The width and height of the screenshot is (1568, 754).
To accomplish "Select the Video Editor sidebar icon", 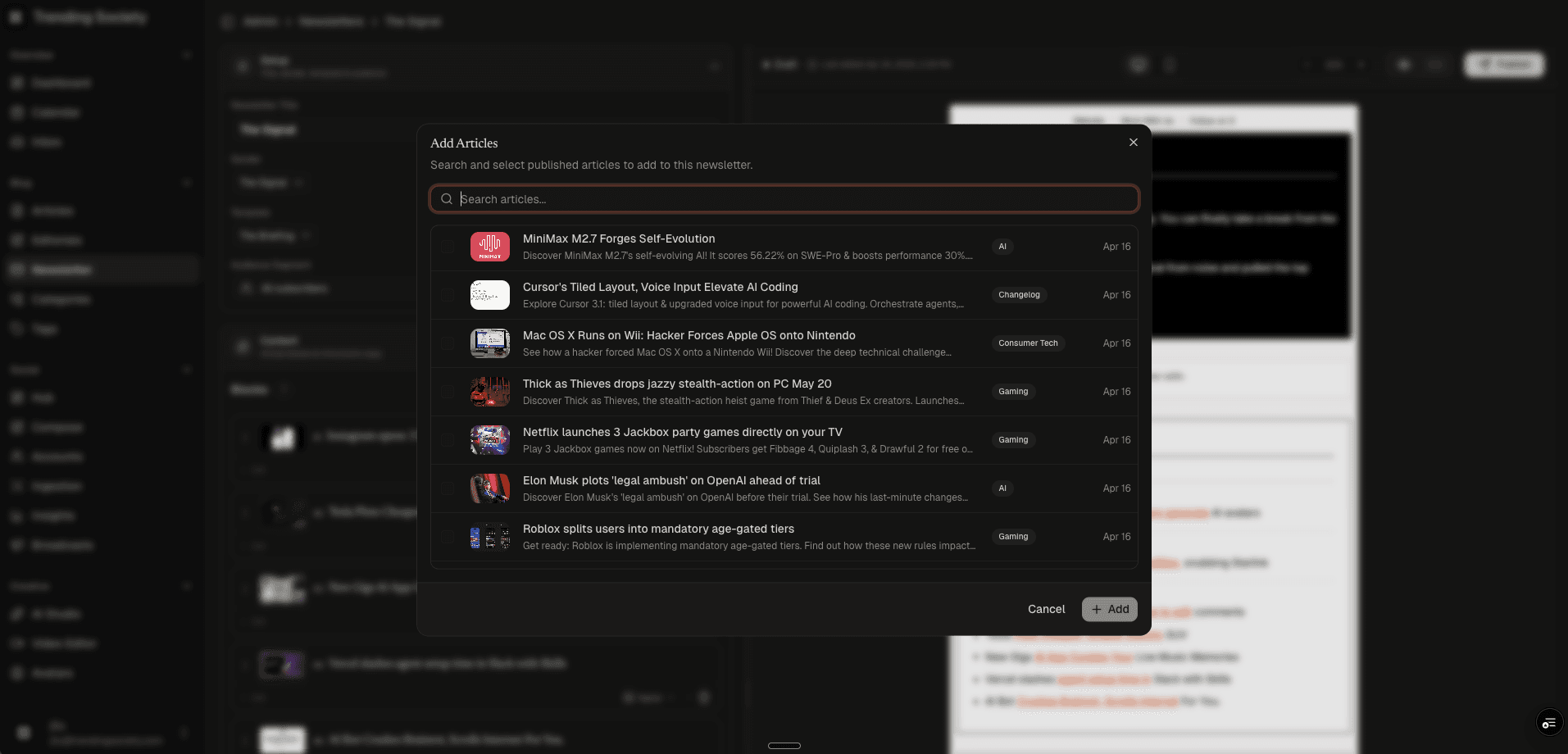I will (x=18, y=643).
